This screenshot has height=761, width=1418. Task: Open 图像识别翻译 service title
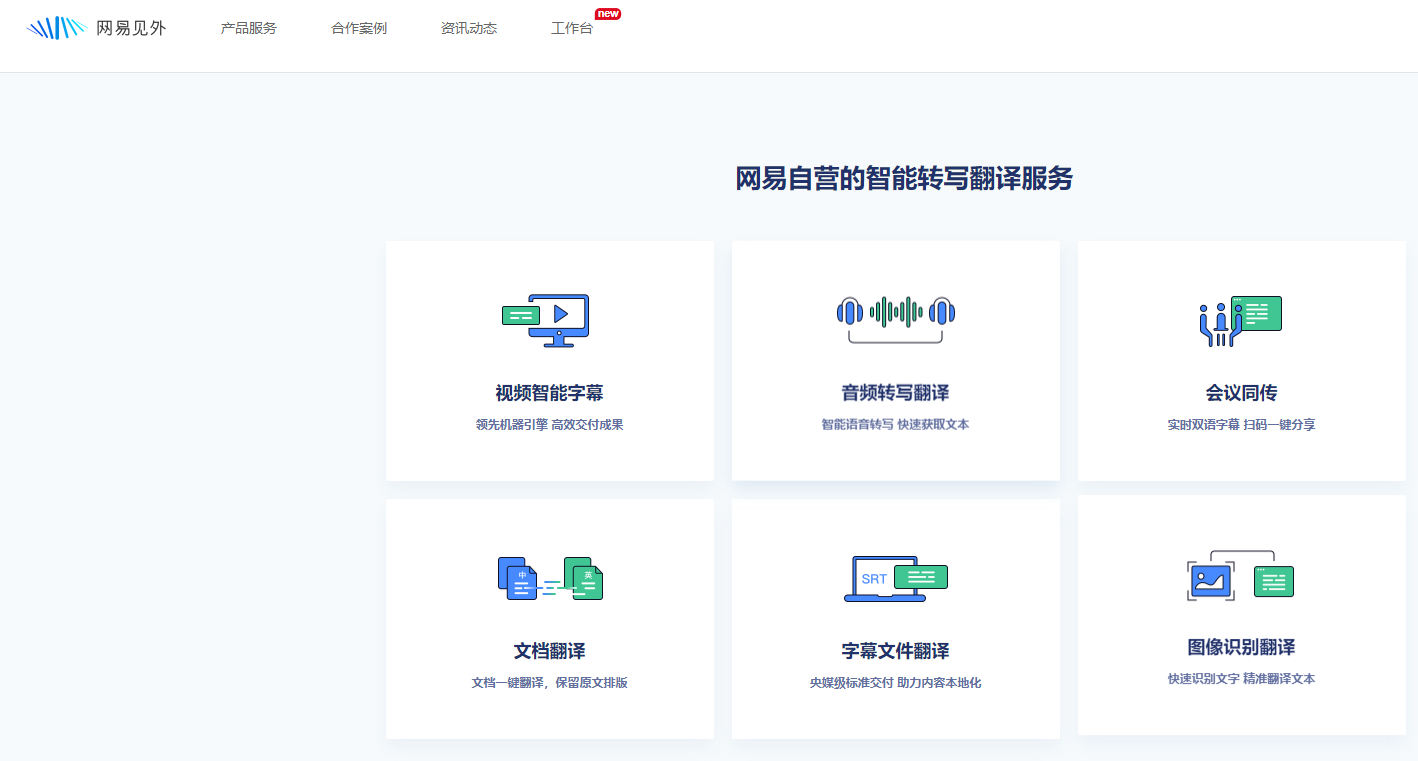1241,647
